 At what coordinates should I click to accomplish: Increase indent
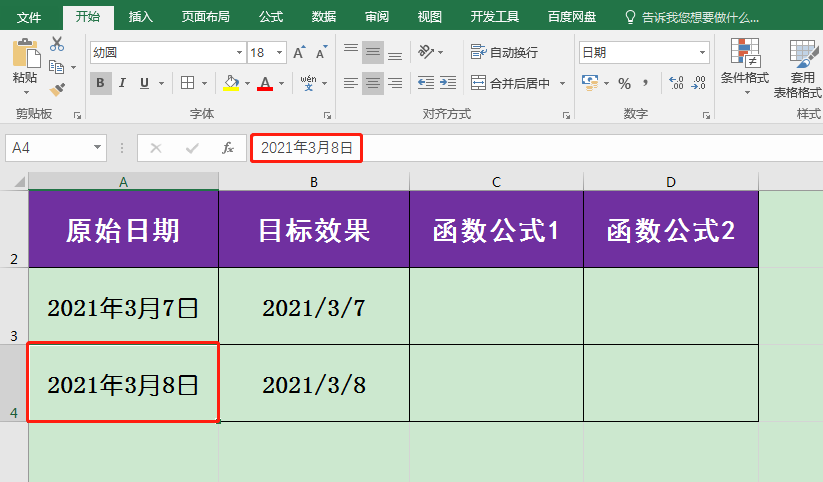coord(448,83)
